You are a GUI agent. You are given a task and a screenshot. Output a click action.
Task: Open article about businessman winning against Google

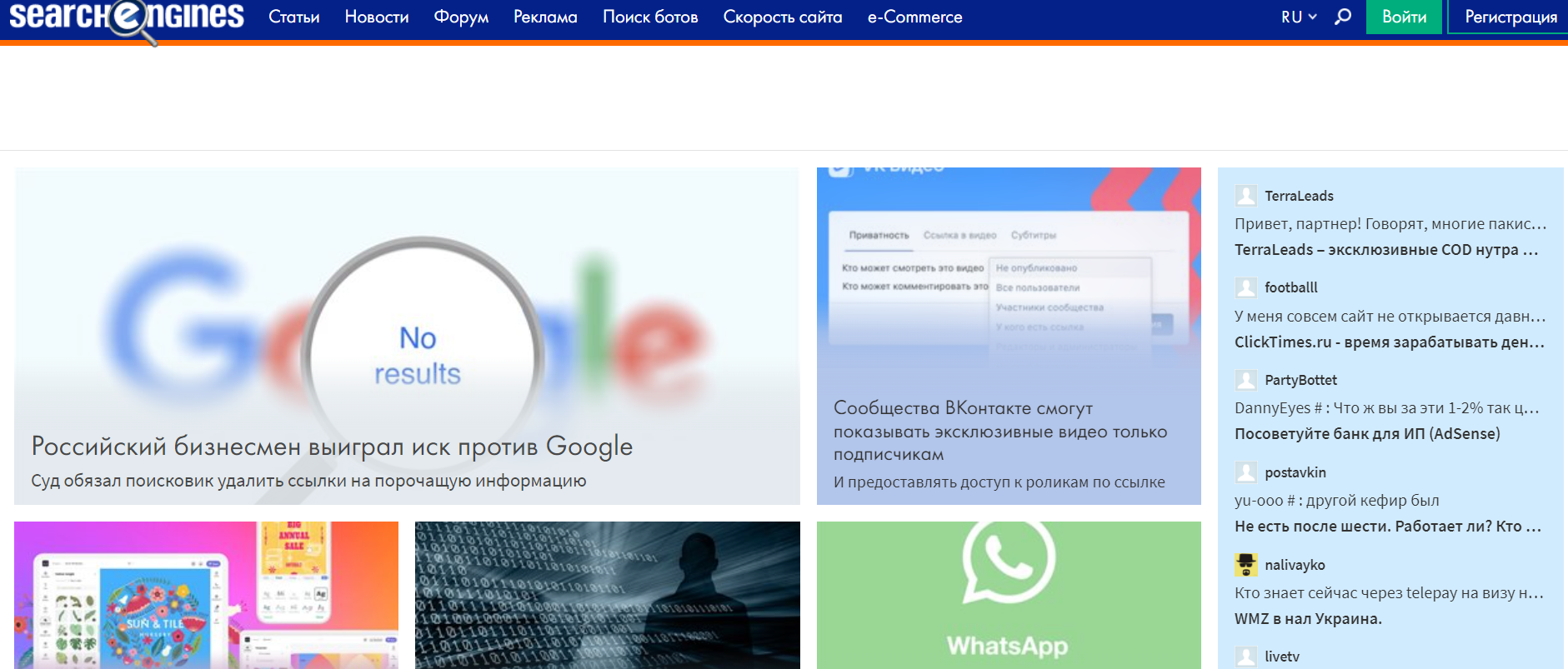[x=332, y=446]
